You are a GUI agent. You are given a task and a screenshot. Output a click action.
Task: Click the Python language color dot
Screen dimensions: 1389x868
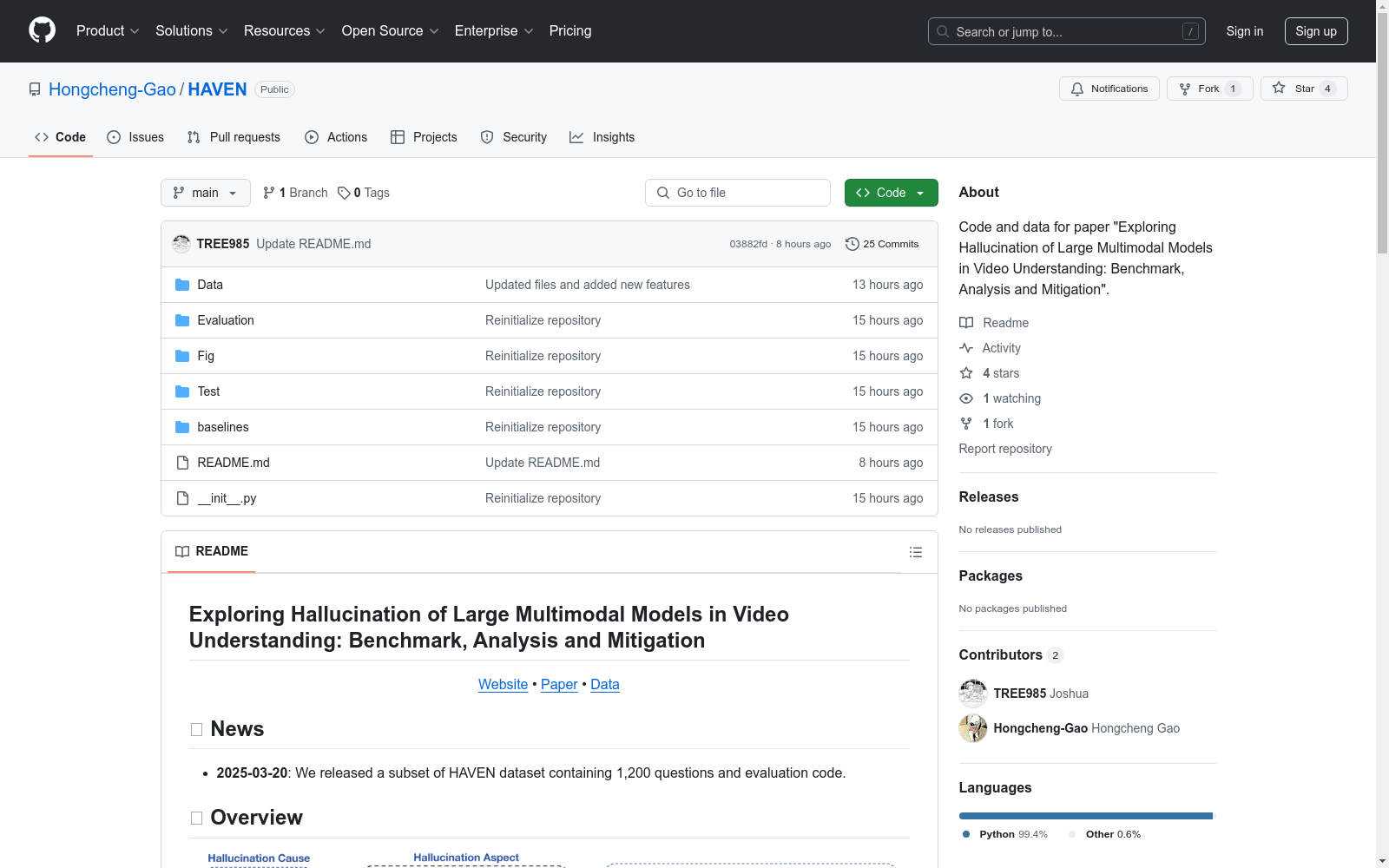click(x=966, y=834)
